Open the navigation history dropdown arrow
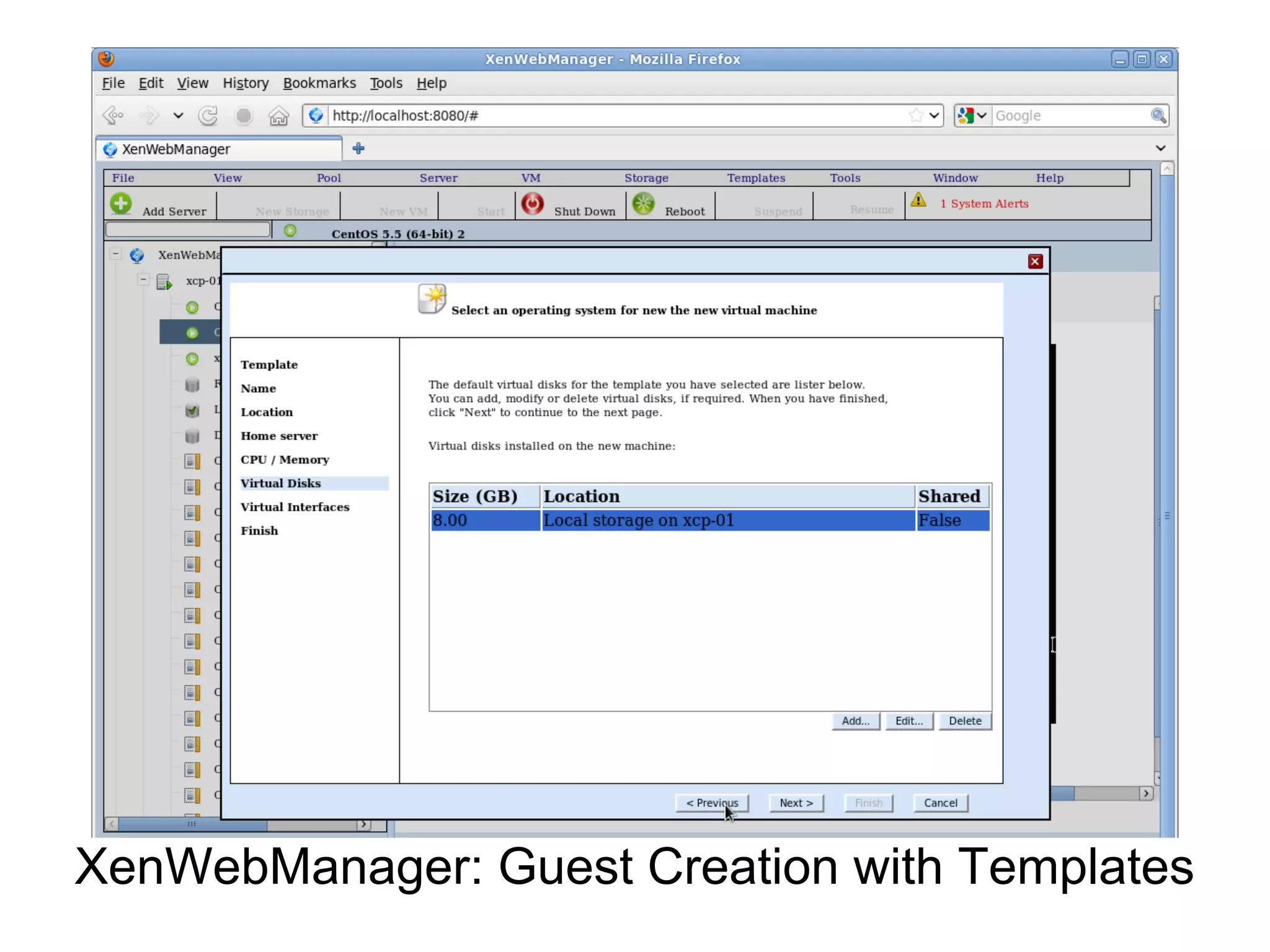 click(x=178, y=115)
